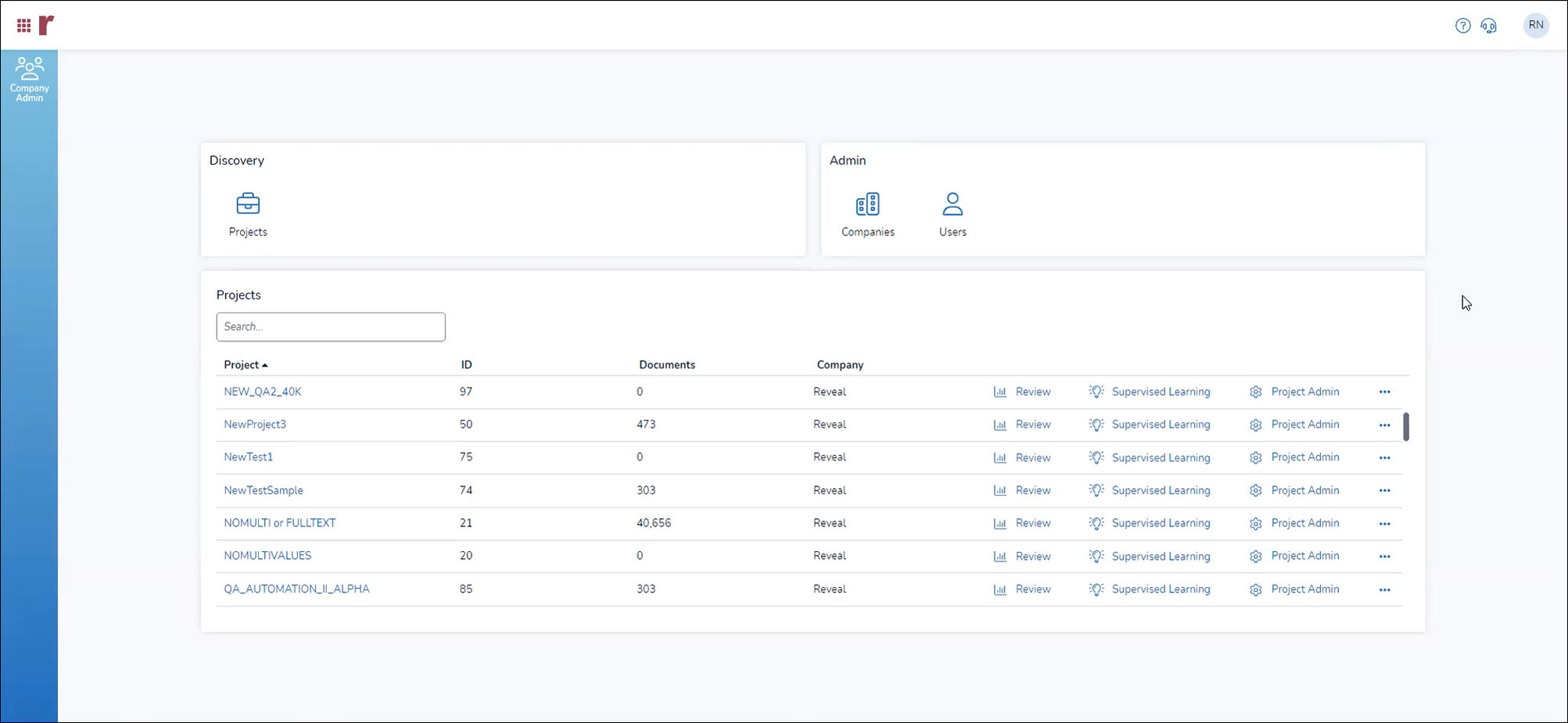1568x723 pixels.
Task: Open Companies in the Admin panel
Action: pyautogui.click(x=867, y=213)
